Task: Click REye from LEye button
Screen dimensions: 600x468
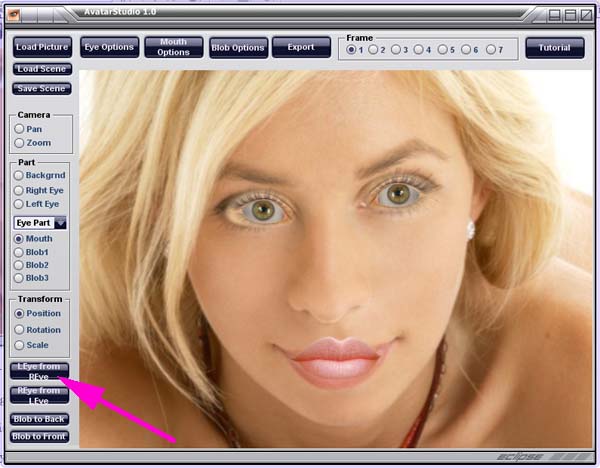Action: [x=39, y=396]
